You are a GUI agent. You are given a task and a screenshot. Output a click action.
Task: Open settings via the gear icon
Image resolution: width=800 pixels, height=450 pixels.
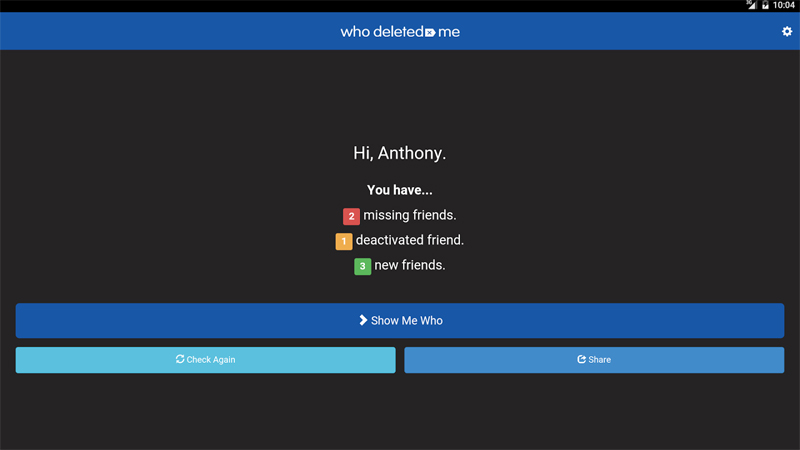(787, 32)
